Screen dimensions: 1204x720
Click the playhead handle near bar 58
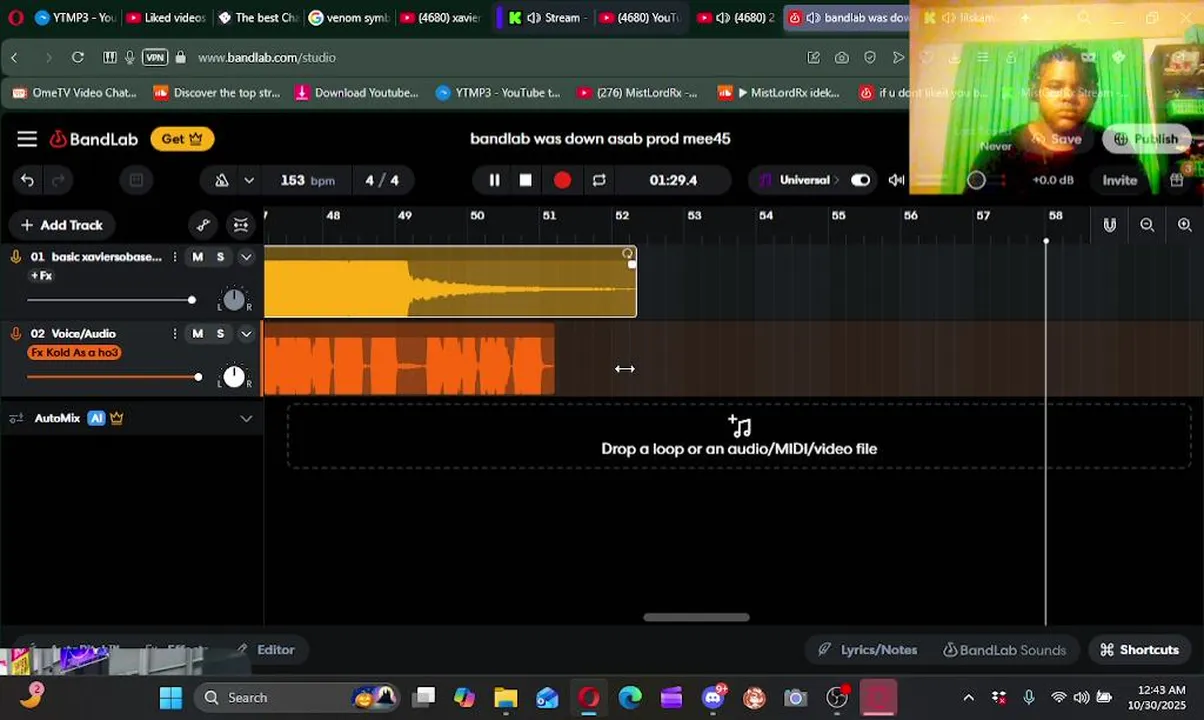pos(1046,241)
